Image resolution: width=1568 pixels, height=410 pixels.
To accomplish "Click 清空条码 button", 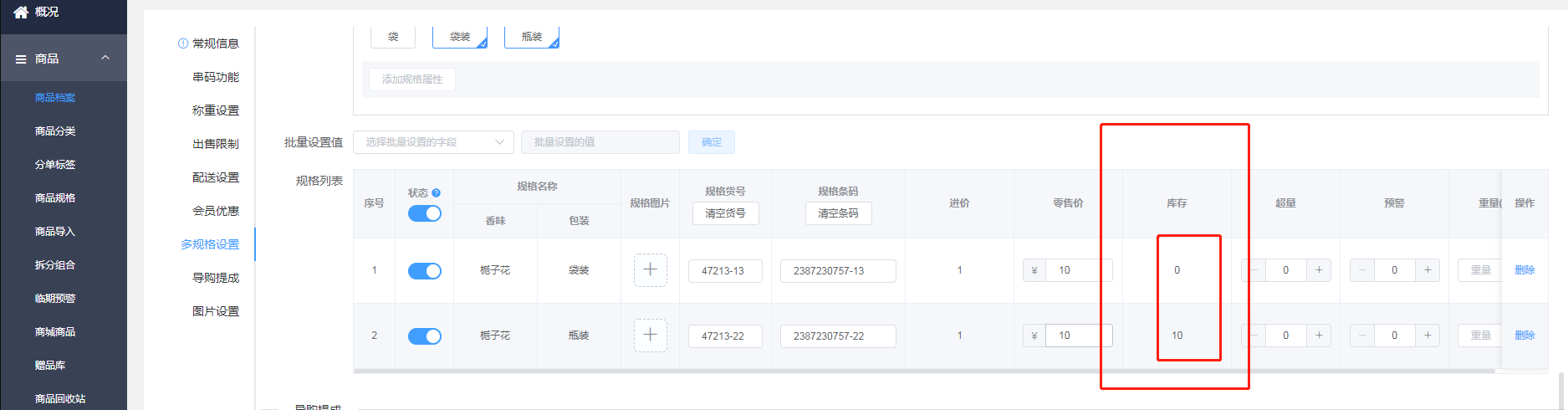I will (x=838, y=213).
